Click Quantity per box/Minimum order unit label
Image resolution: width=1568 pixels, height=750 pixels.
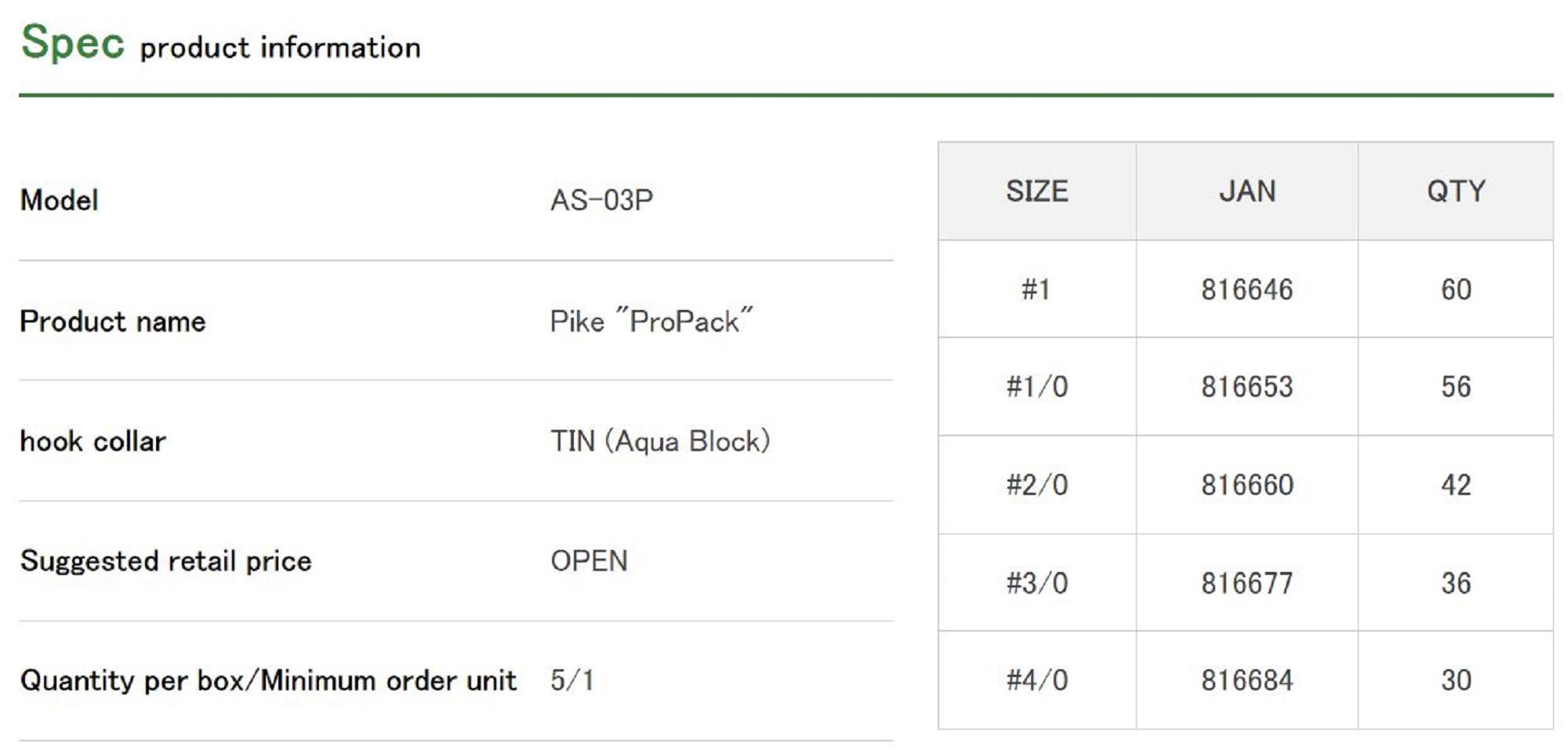(x=268, y=681)
